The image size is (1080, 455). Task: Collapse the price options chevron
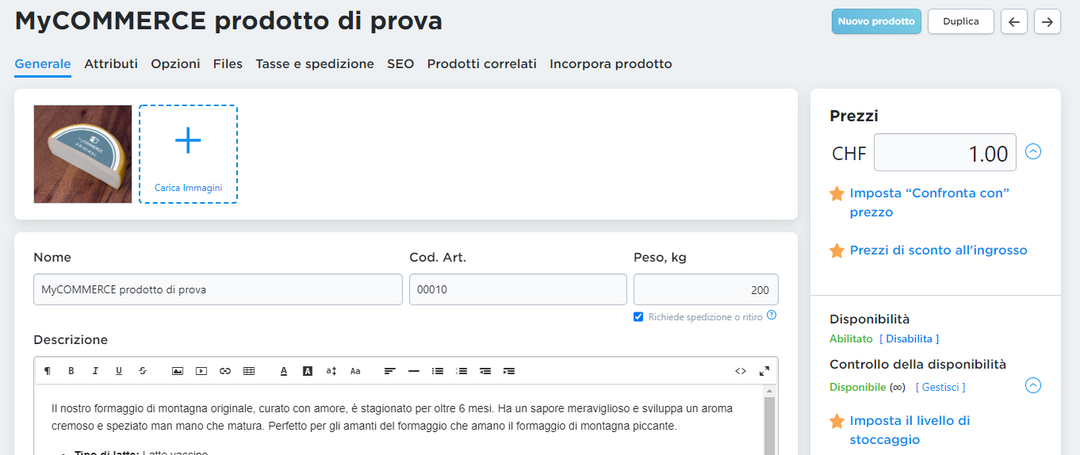coord(1032,151)
